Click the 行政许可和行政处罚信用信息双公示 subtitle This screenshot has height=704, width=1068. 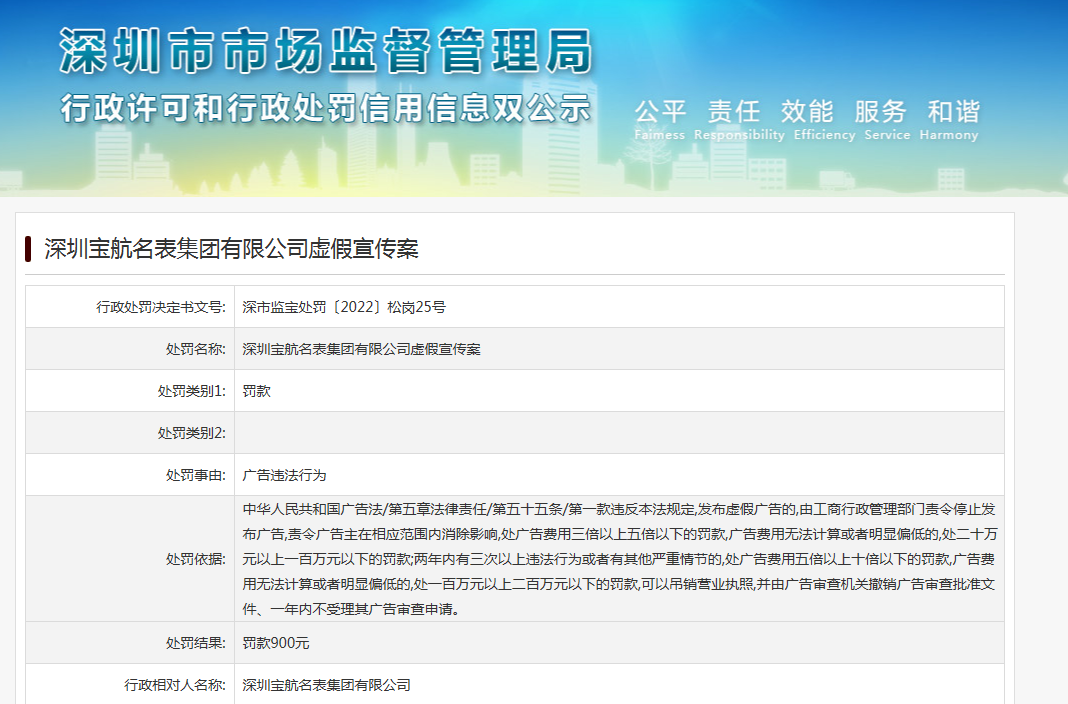[326, 108]
